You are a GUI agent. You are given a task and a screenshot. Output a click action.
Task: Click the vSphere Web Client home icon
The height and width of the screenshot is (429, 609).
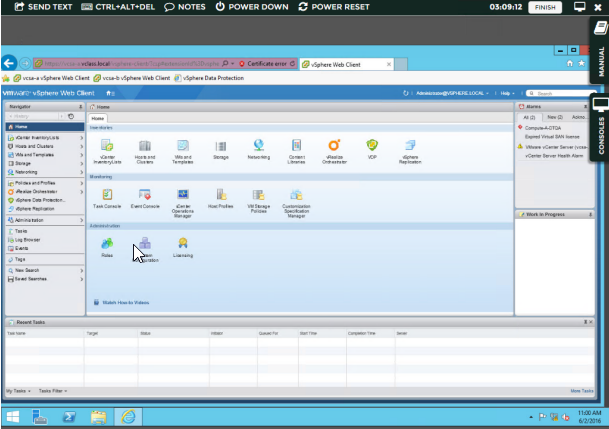(110, 93)
